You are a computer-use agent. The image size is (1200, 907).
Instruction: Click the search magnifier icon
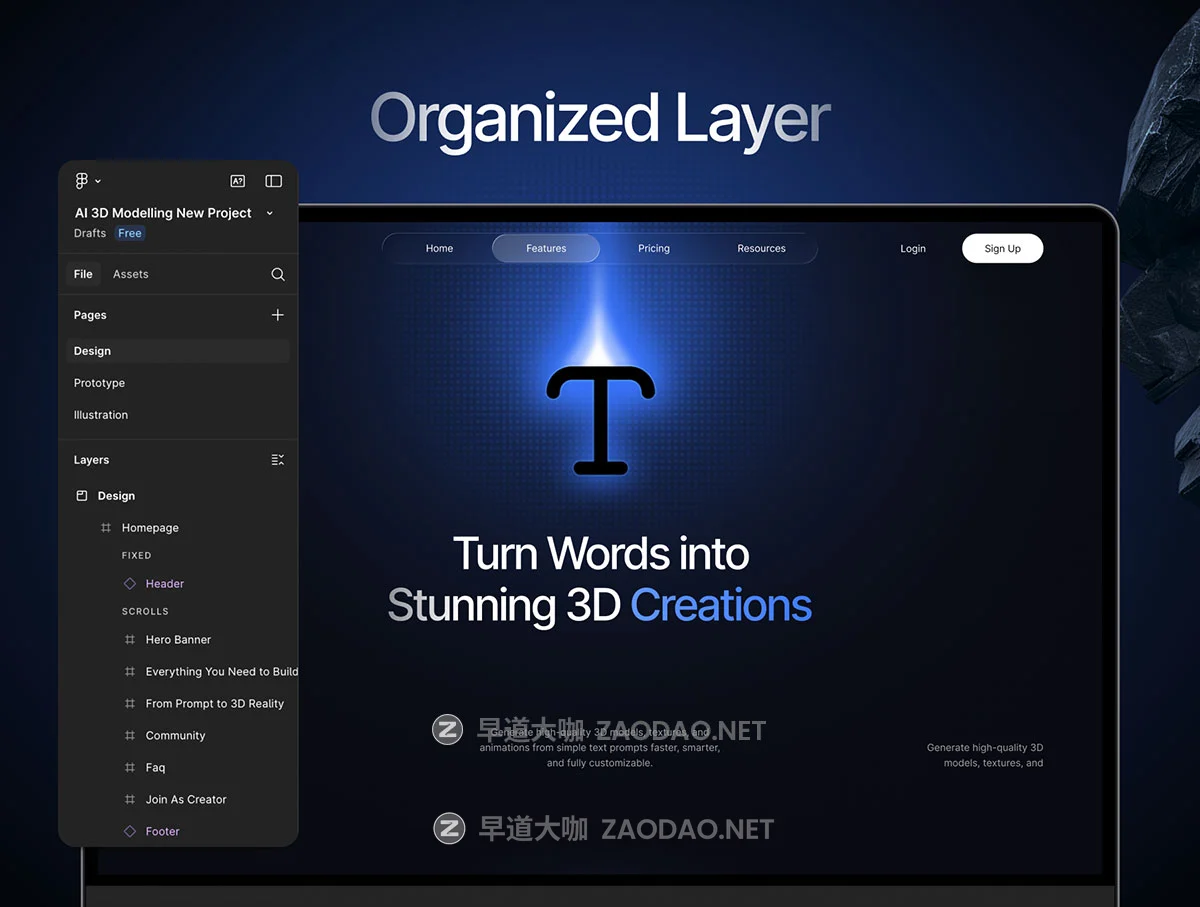pos(278,274)
